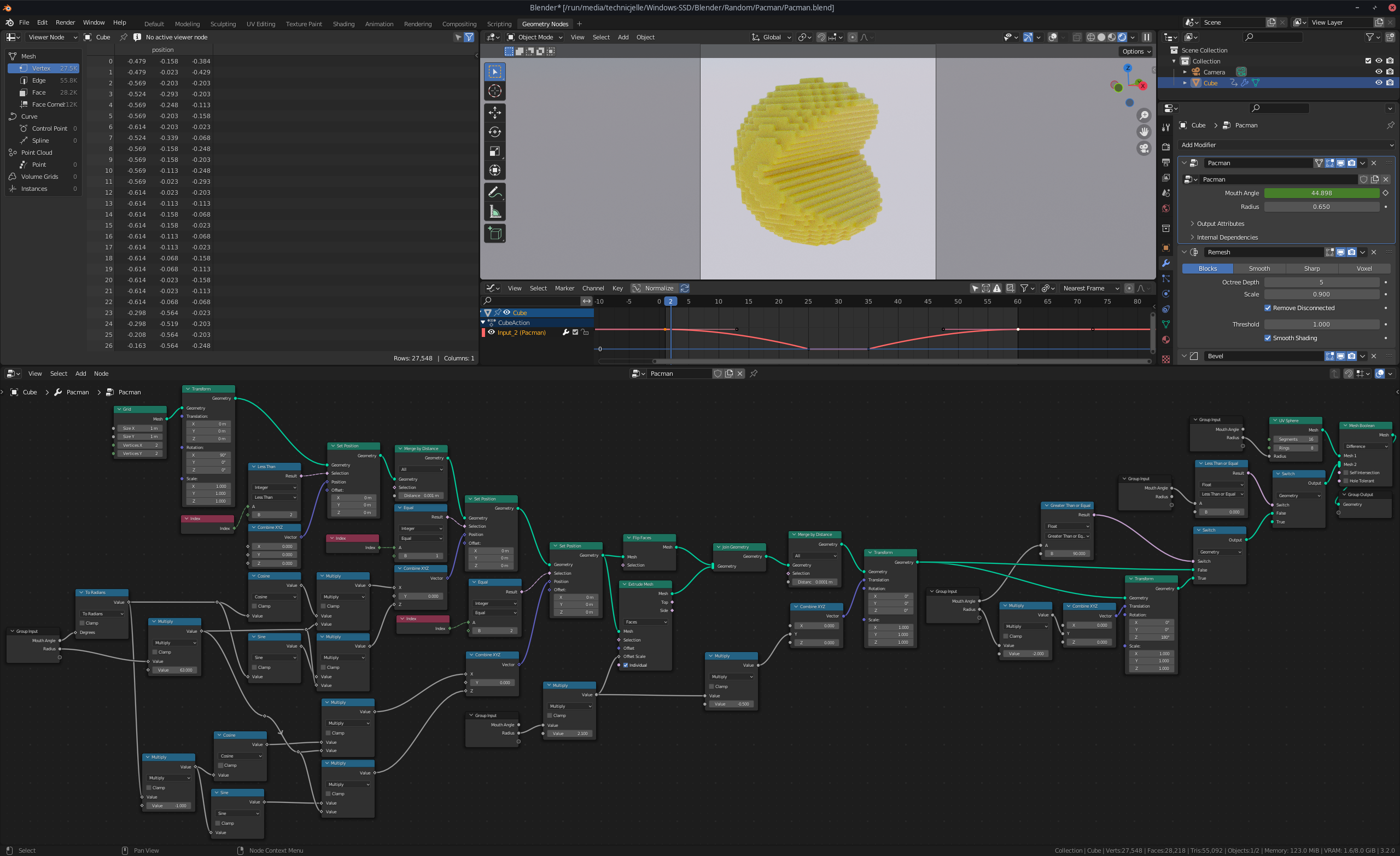
Task: Click current frame marker 2 in timeline
Action: [x=670, y=301]
